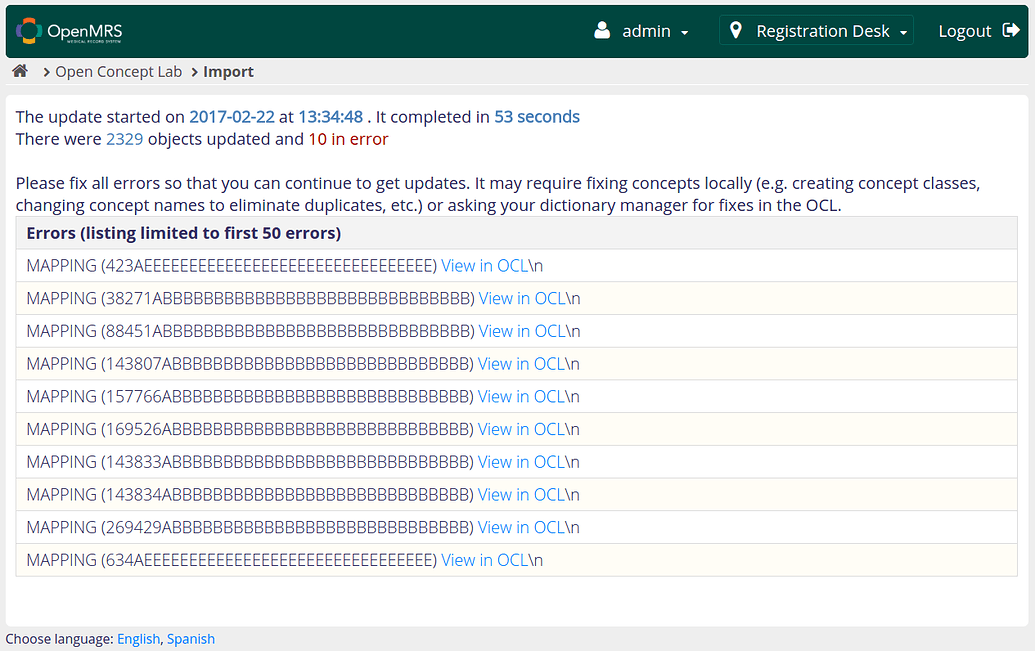Click the 10 in error text

[348, 139]
